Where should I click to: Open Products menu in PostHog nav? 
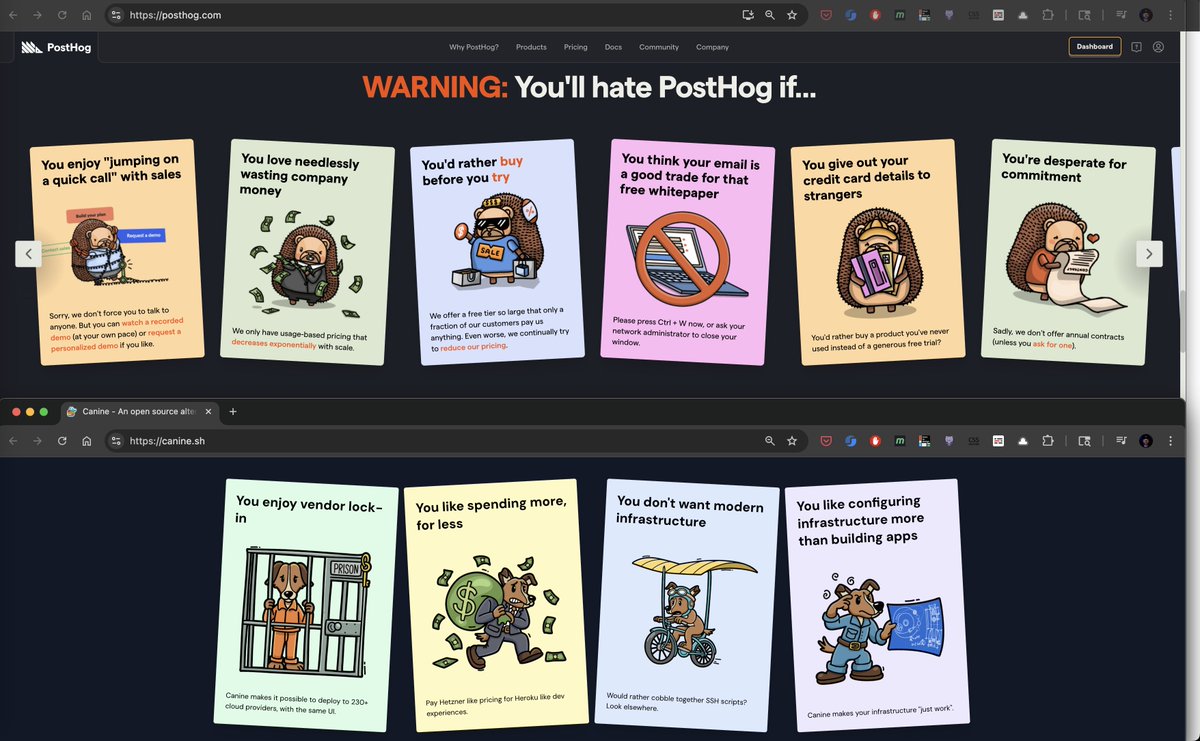(x=531, y=47)
